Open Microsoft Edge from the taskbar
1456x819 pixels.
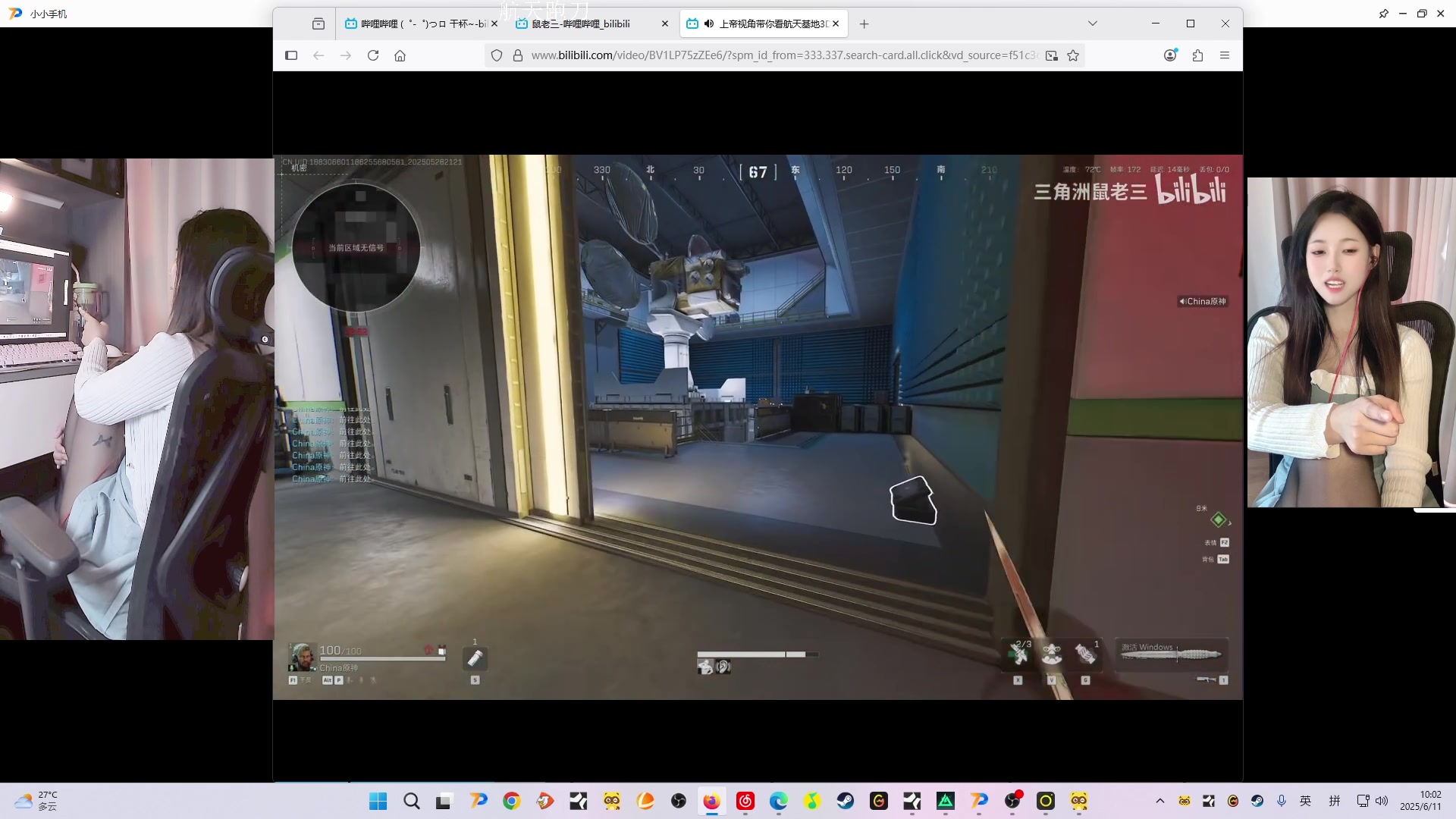point(779,801)
